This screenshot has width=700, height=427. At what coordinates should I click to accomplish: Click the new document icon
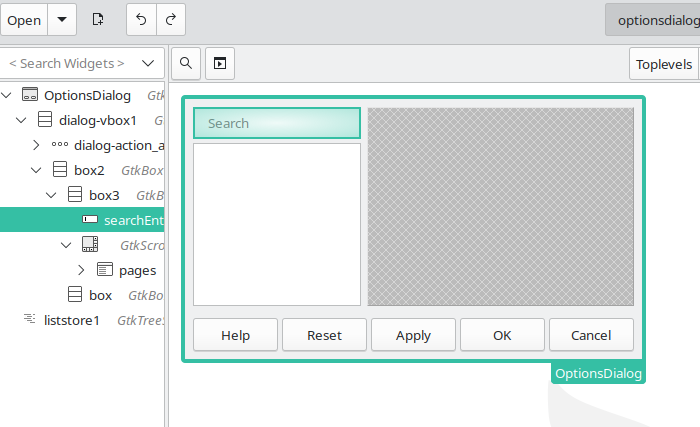[97, 20]
